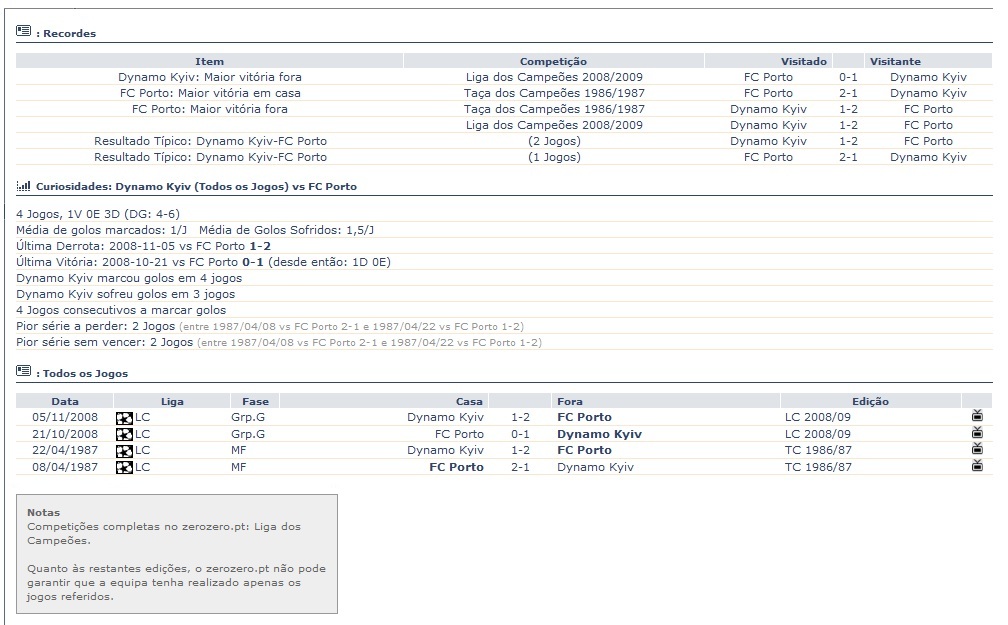This screenshot has height=625, width=1008.
Task: Click the date 21/10/2008
Action: [65, 434]
